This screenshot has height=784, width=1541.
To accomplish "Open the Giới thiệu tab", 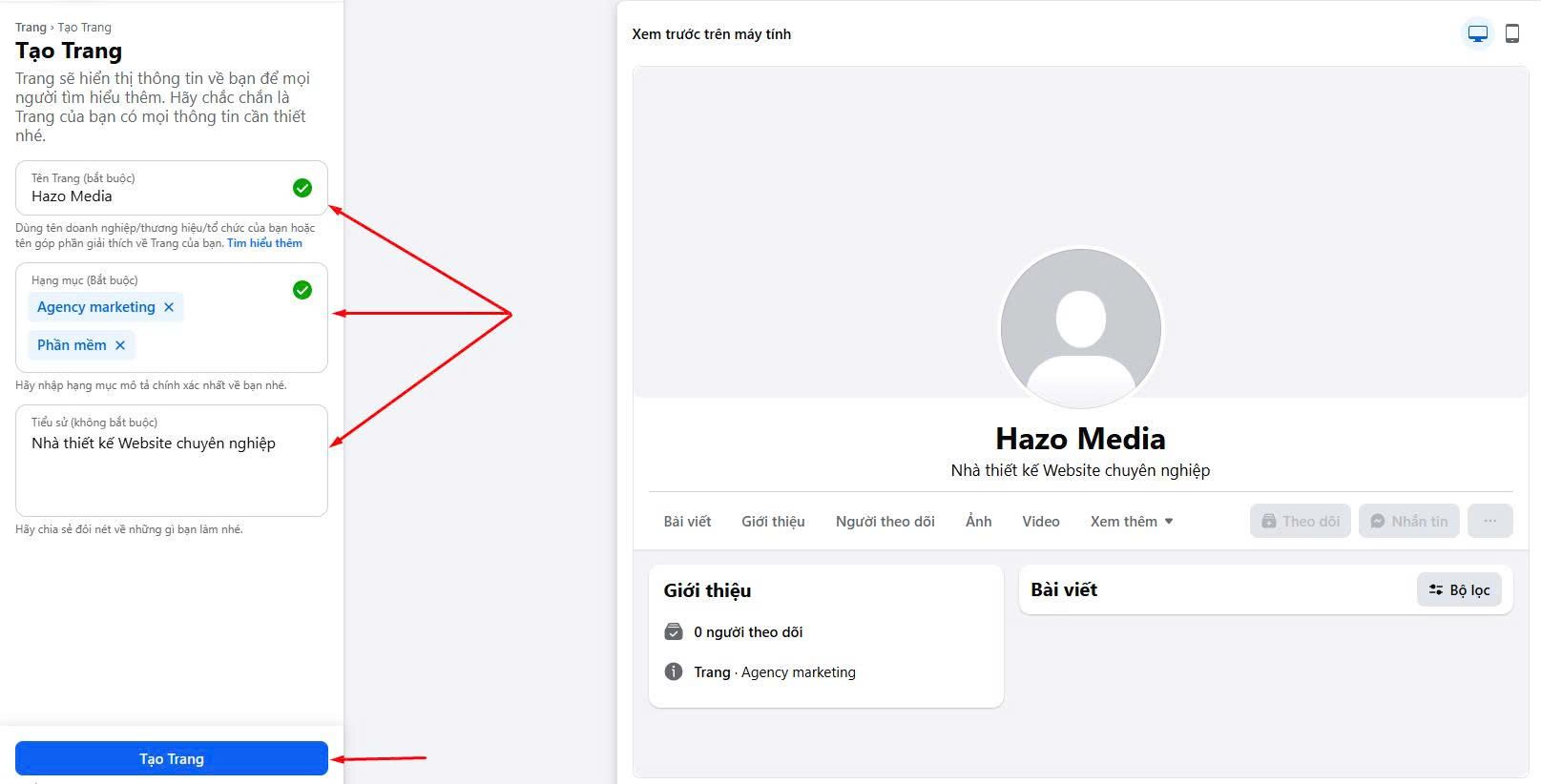I will [773, 522].
